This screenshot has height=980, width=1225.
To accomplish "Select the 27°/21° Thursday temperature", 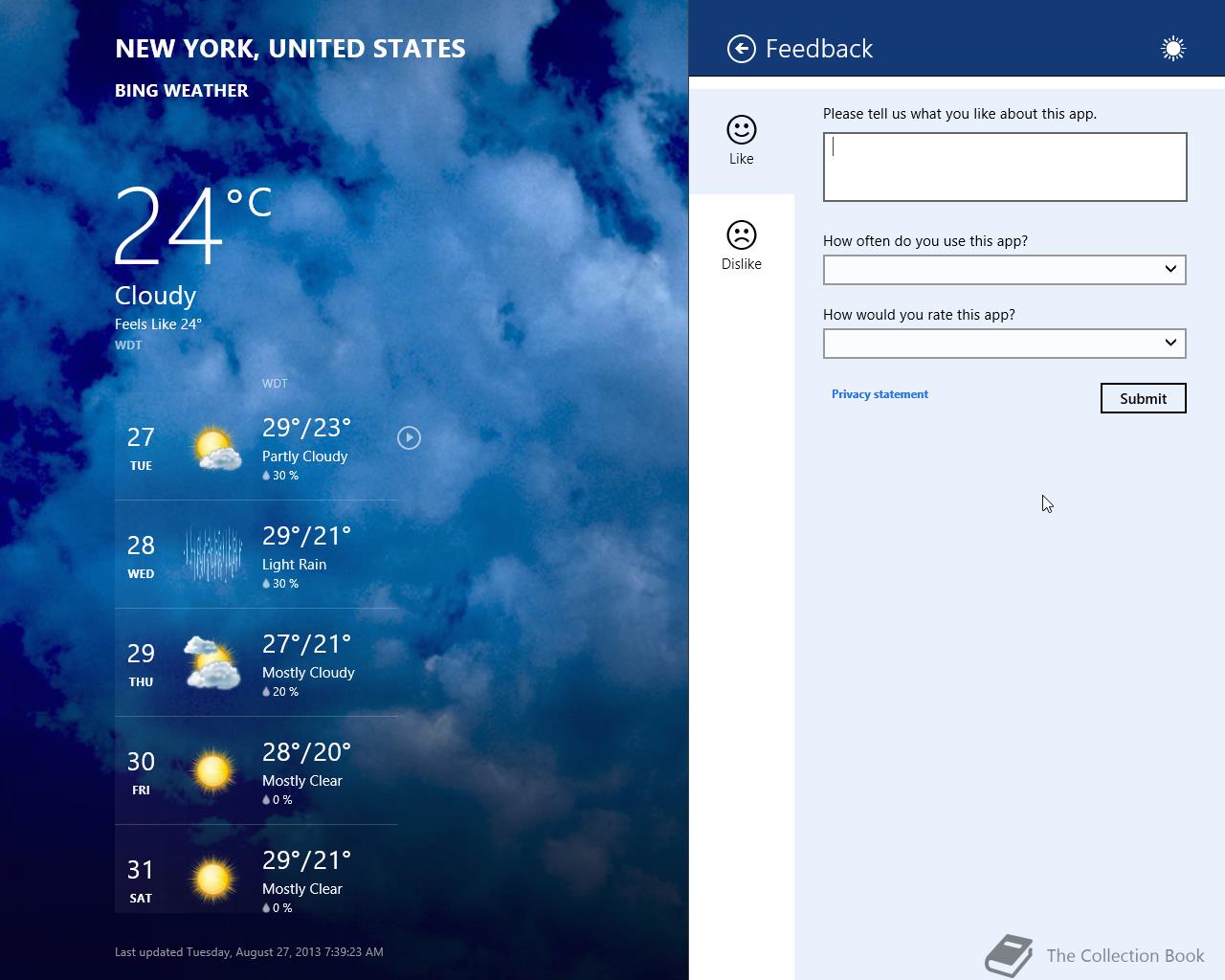I will pos(307,644).
